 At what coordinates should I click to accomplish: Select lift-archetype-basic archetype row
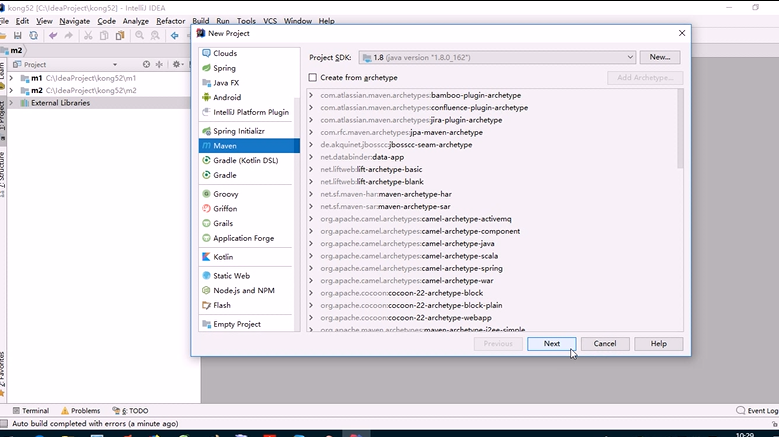click(x=492, y=169)
